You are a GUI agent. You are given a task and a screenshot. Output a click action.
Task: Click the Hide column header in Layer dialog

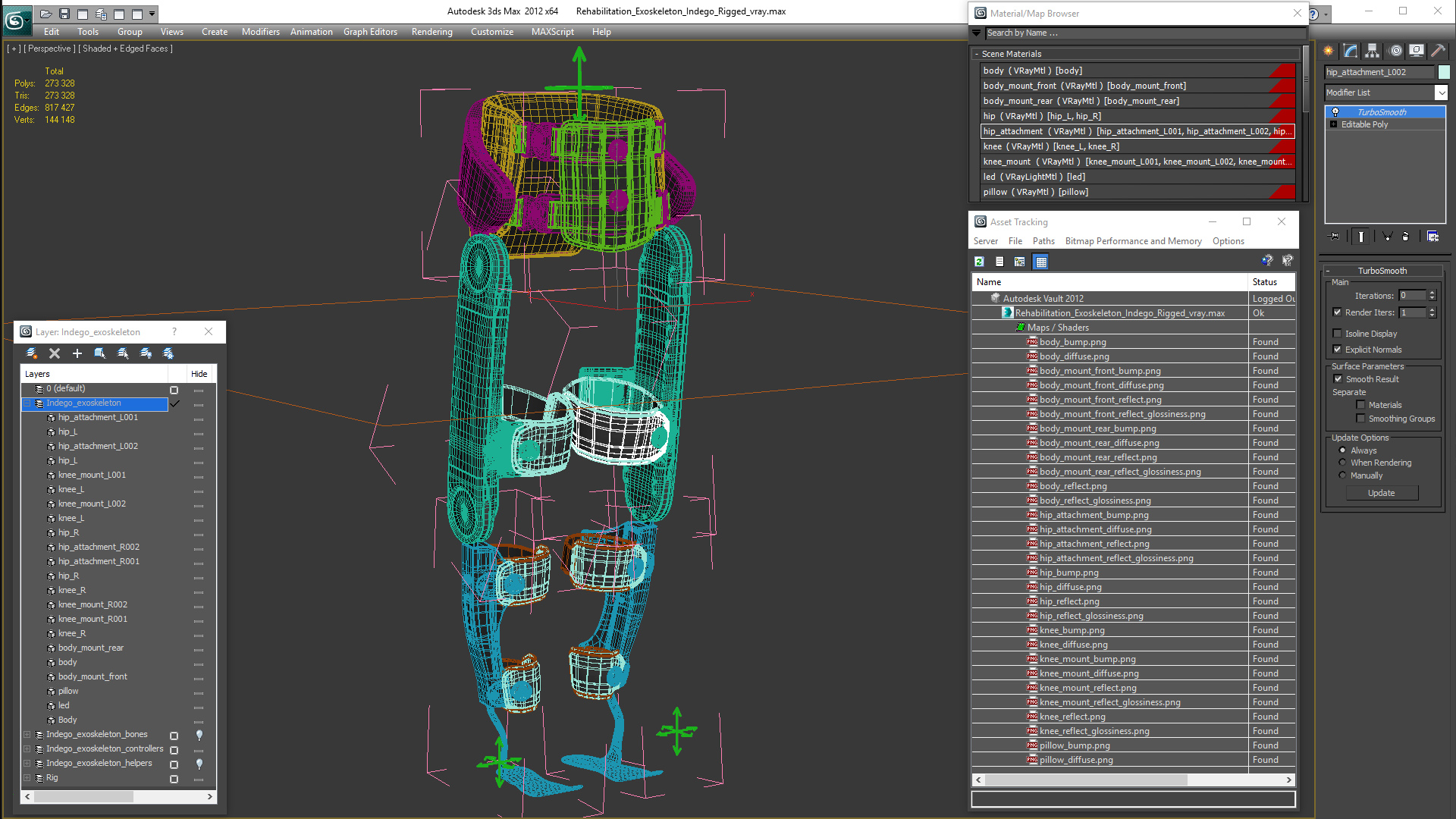click(x=199, y=374)
